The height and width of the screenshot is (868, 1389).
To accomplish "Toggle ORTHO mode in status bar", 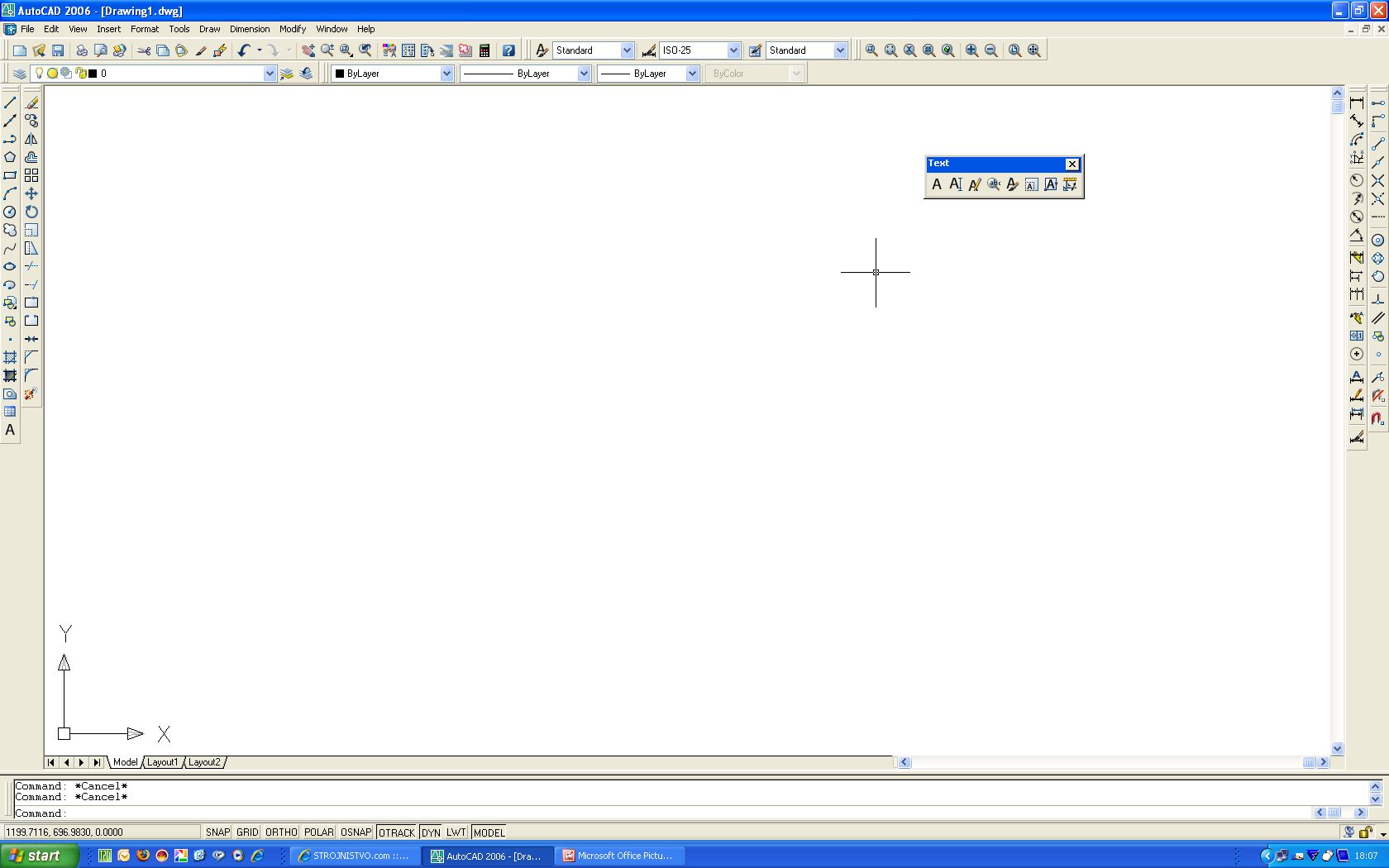I will tap(281, 832).
